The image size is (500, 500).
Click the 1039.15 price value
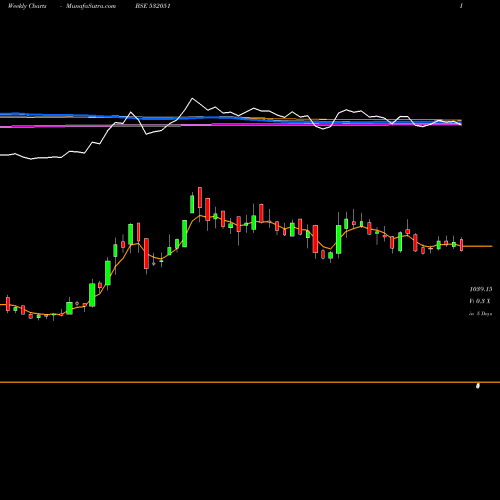pyautogui.click(x=481, y=289)
